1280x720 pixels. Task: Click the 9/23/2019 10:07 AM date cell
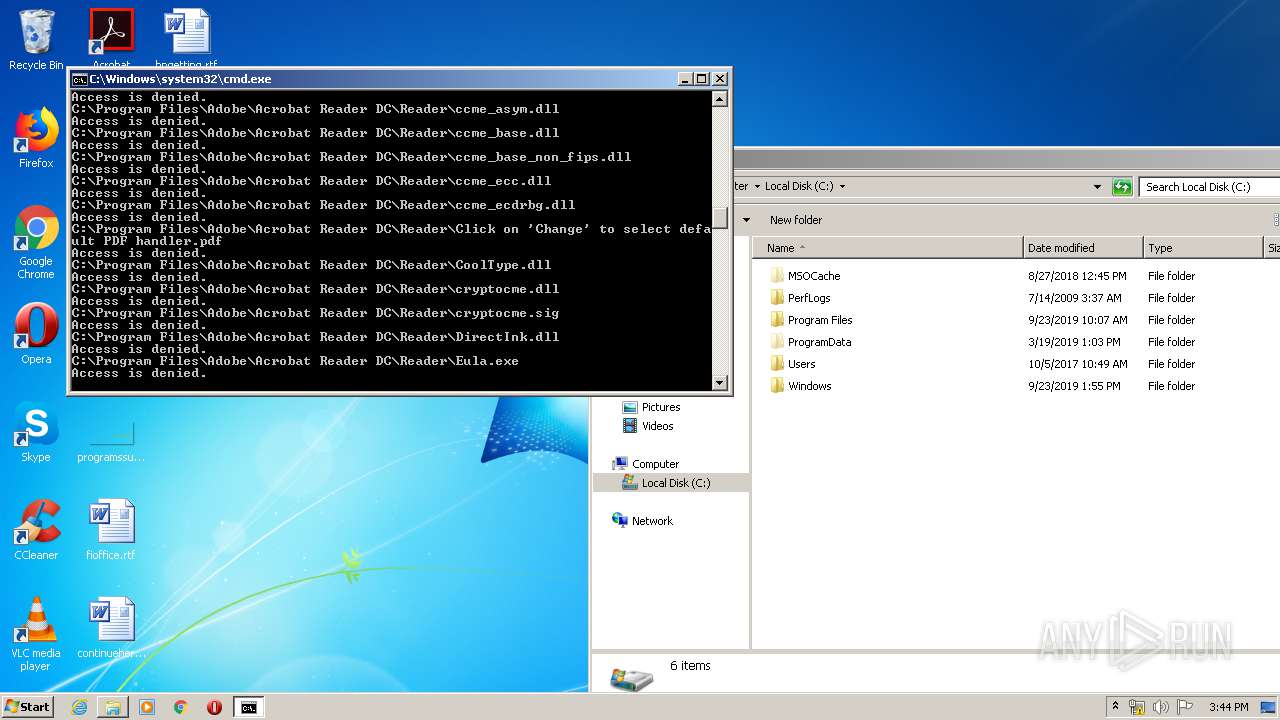[1077, 320]
